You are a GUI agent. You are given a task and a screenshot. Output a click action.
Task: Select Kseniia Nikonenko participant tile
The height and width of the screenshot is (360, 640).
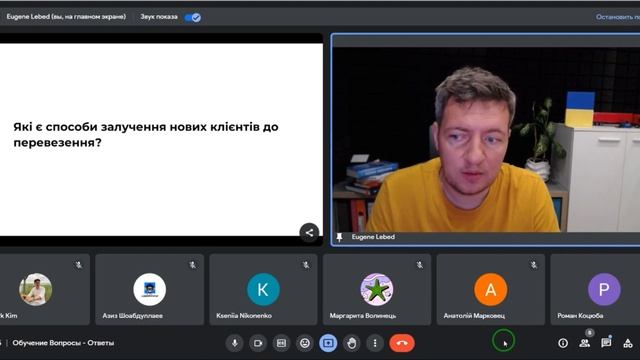pos(263,289)
